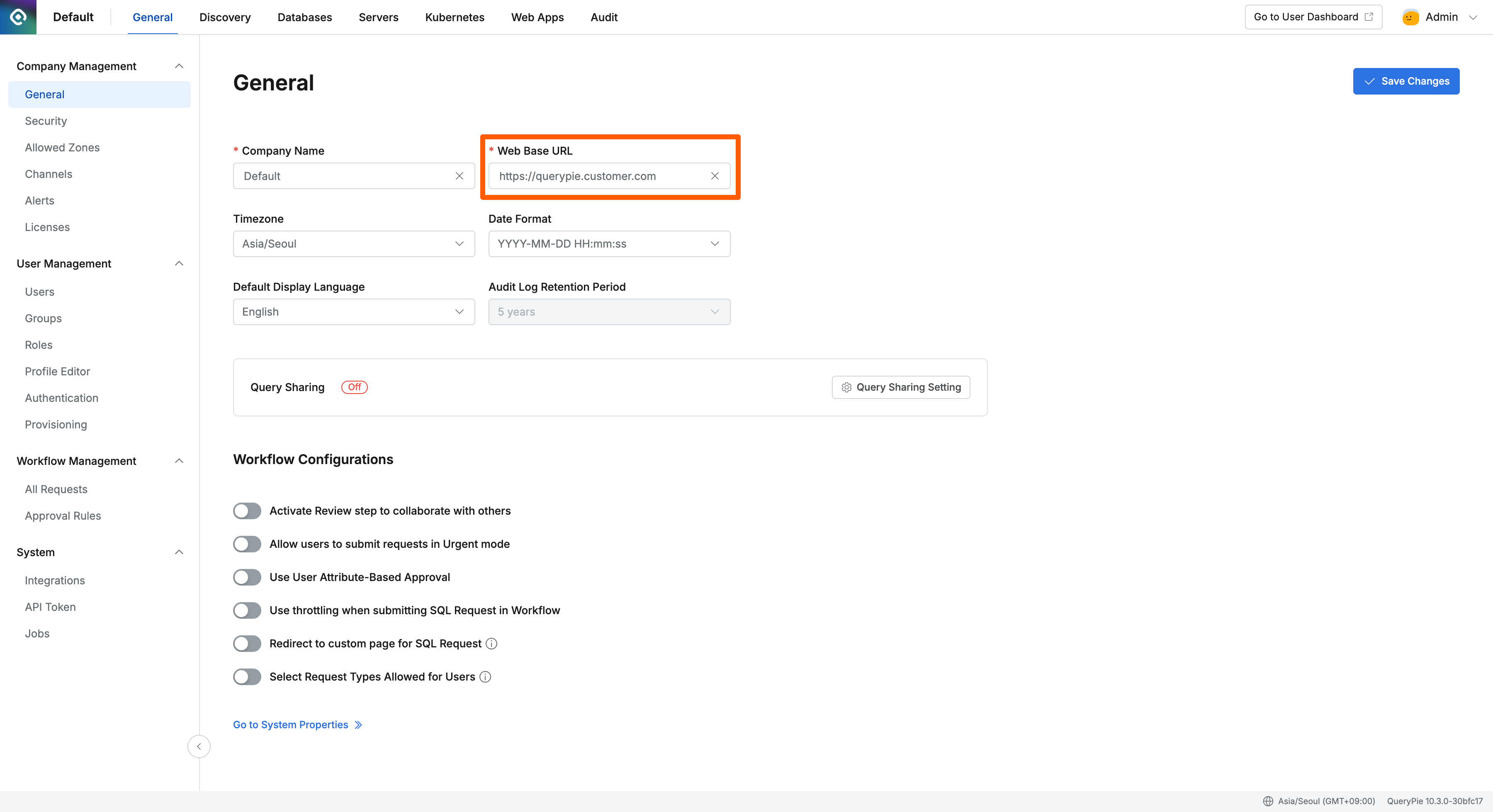Click info icon beside Redirect to custom page
This screenshot has width=1493, height=812.
click(491, 643)
